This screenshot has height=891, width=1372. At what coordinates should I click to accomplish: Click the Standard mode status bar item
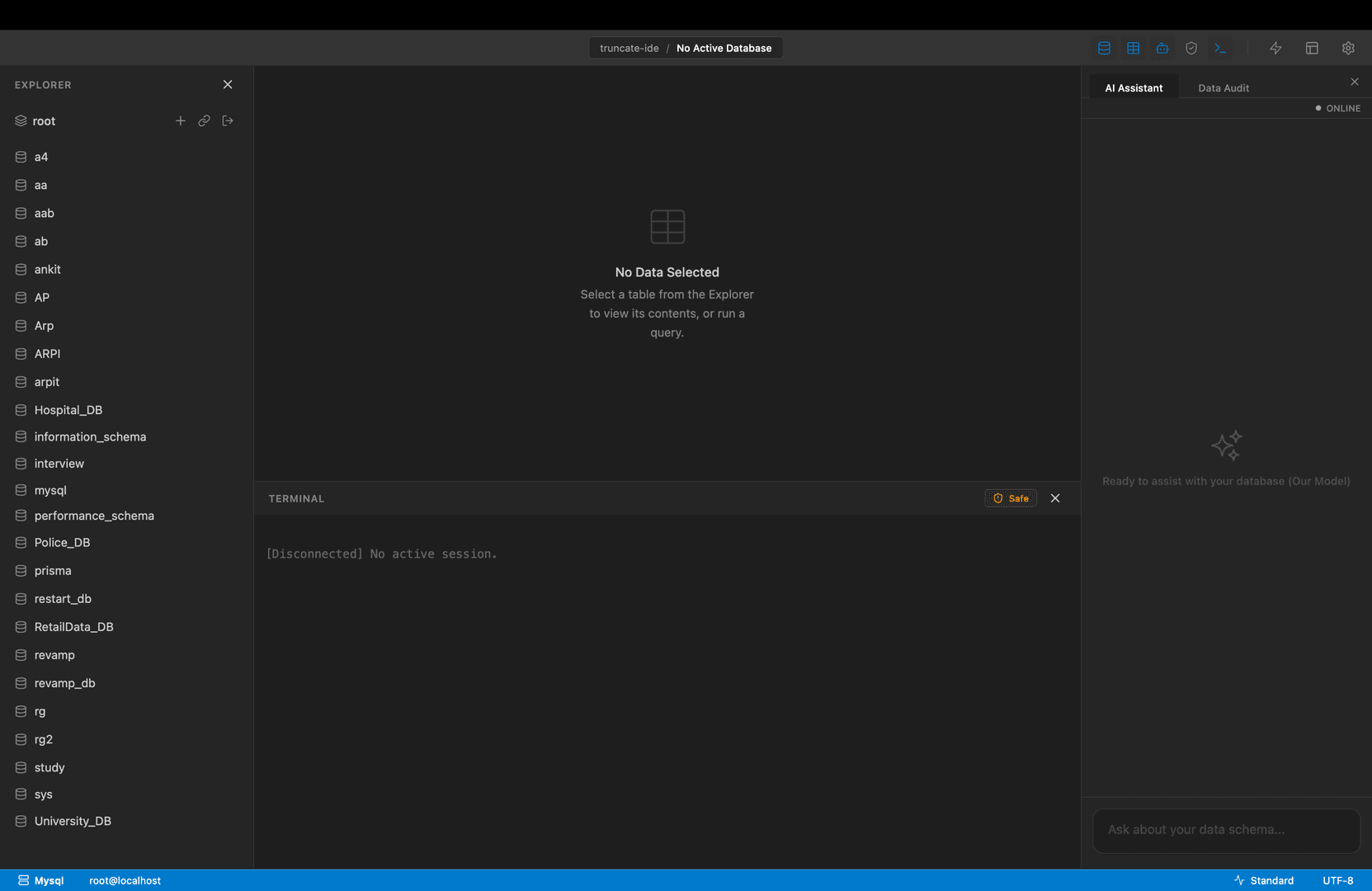(x=1263, y=880)
